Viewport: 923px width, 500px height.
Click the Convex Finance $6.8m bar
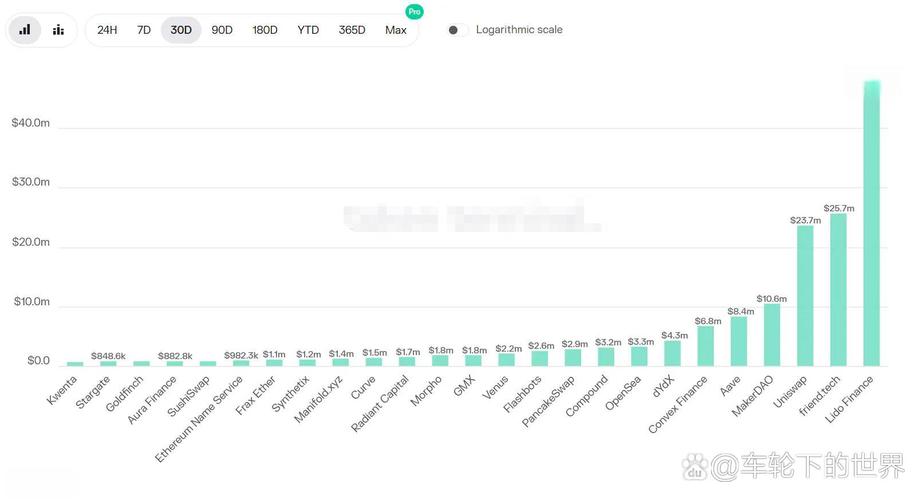[x=706, y=346]
